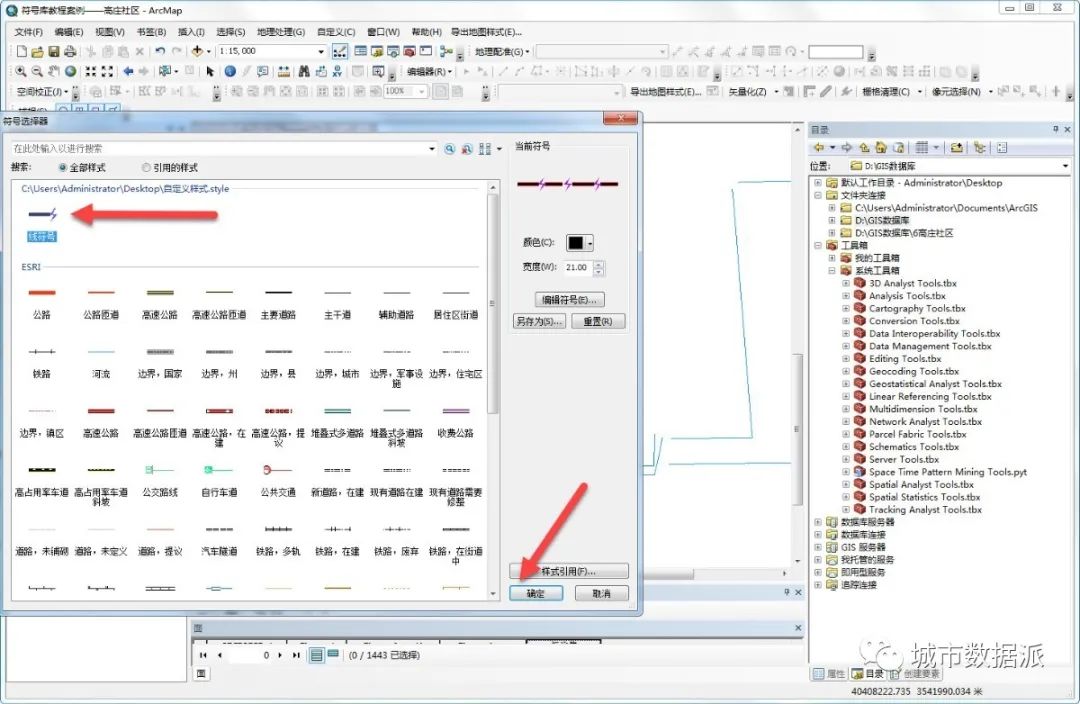Image resolution: width=1080 pixels, height=704 pixels.
Task: Pin the Catalog panel with auto-hide
Action: (1055, 130)
